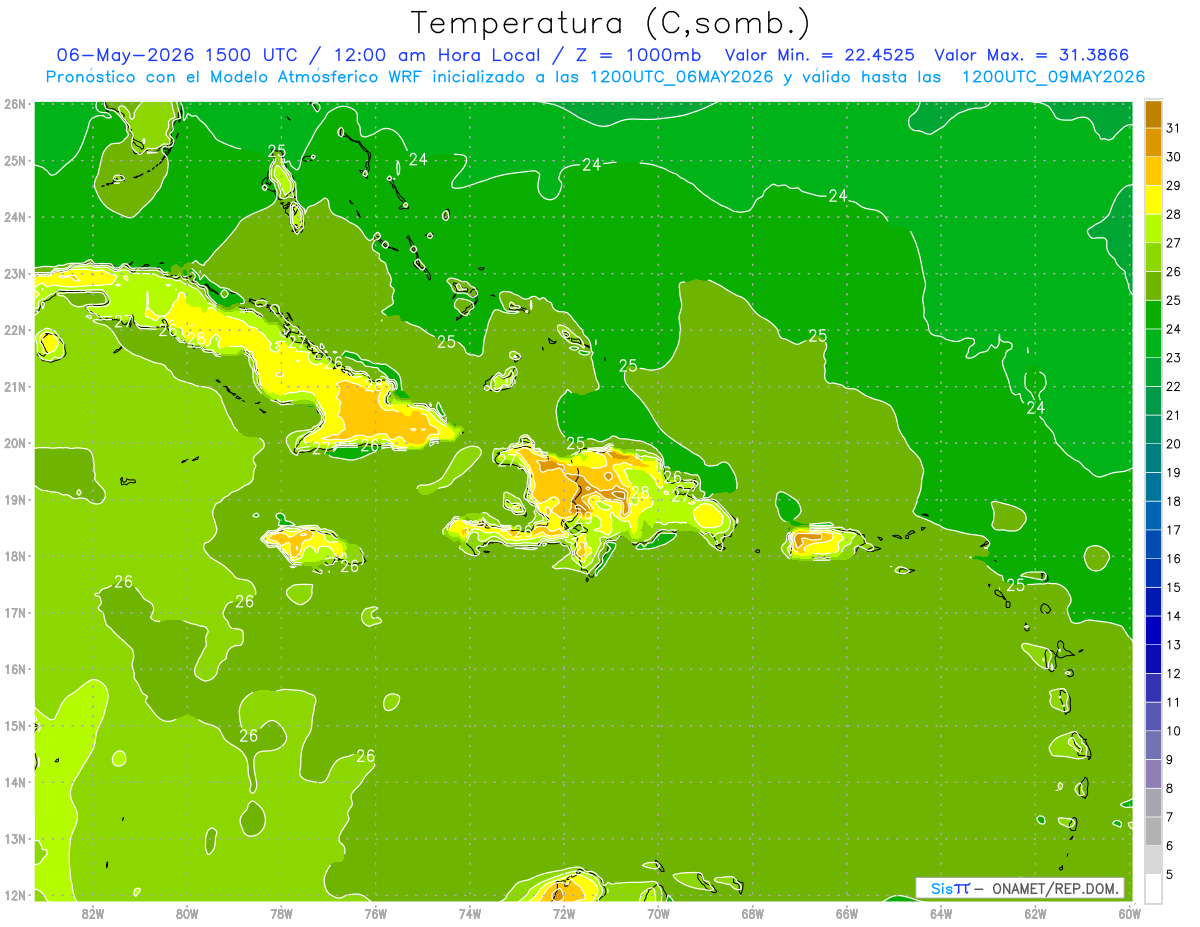1200x927 pixels.
Task: Click the hot spot over Puerto Rico
Action: pyautogui.click(x=817, y=541)
